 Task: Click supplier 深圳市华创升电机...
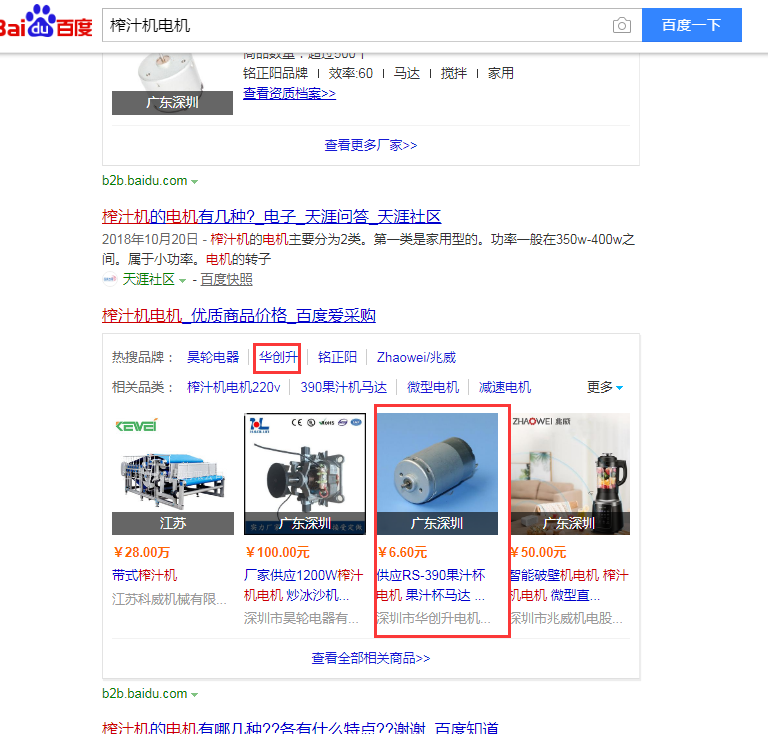click(433, 618)
